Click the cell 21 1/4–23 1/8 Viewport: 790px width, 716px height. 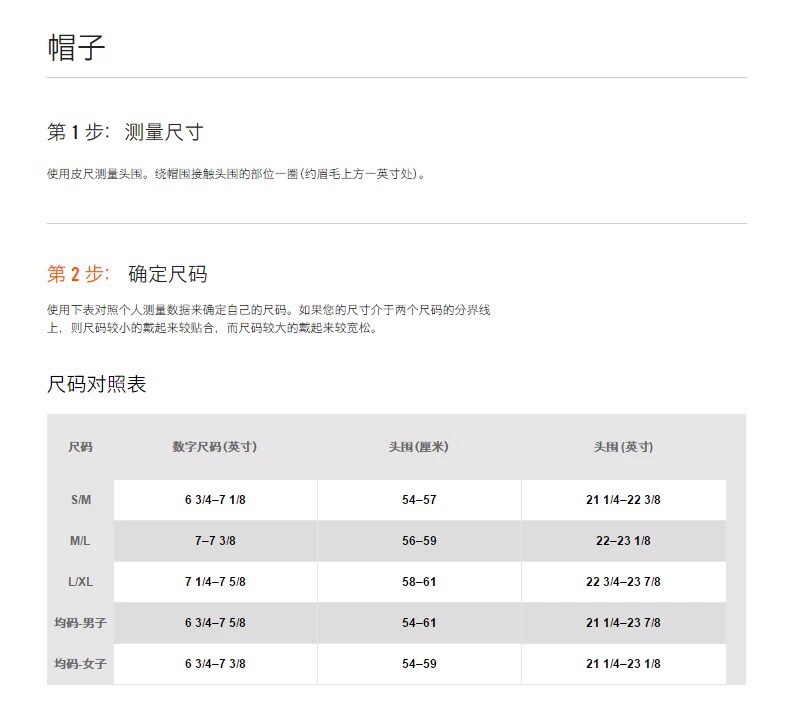[623, 664]
